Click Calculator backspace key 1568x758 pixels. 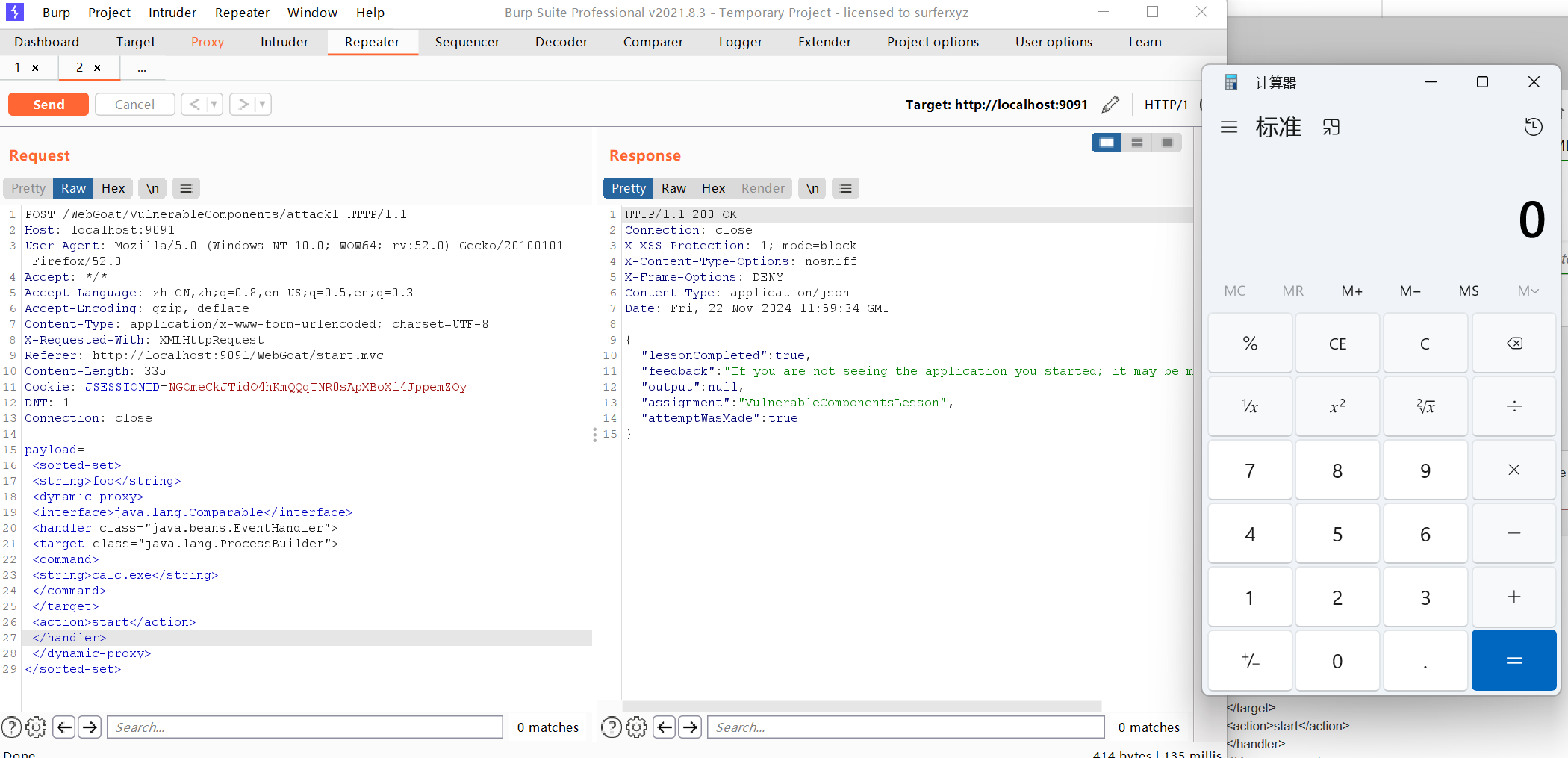[x=1514, y=344]
